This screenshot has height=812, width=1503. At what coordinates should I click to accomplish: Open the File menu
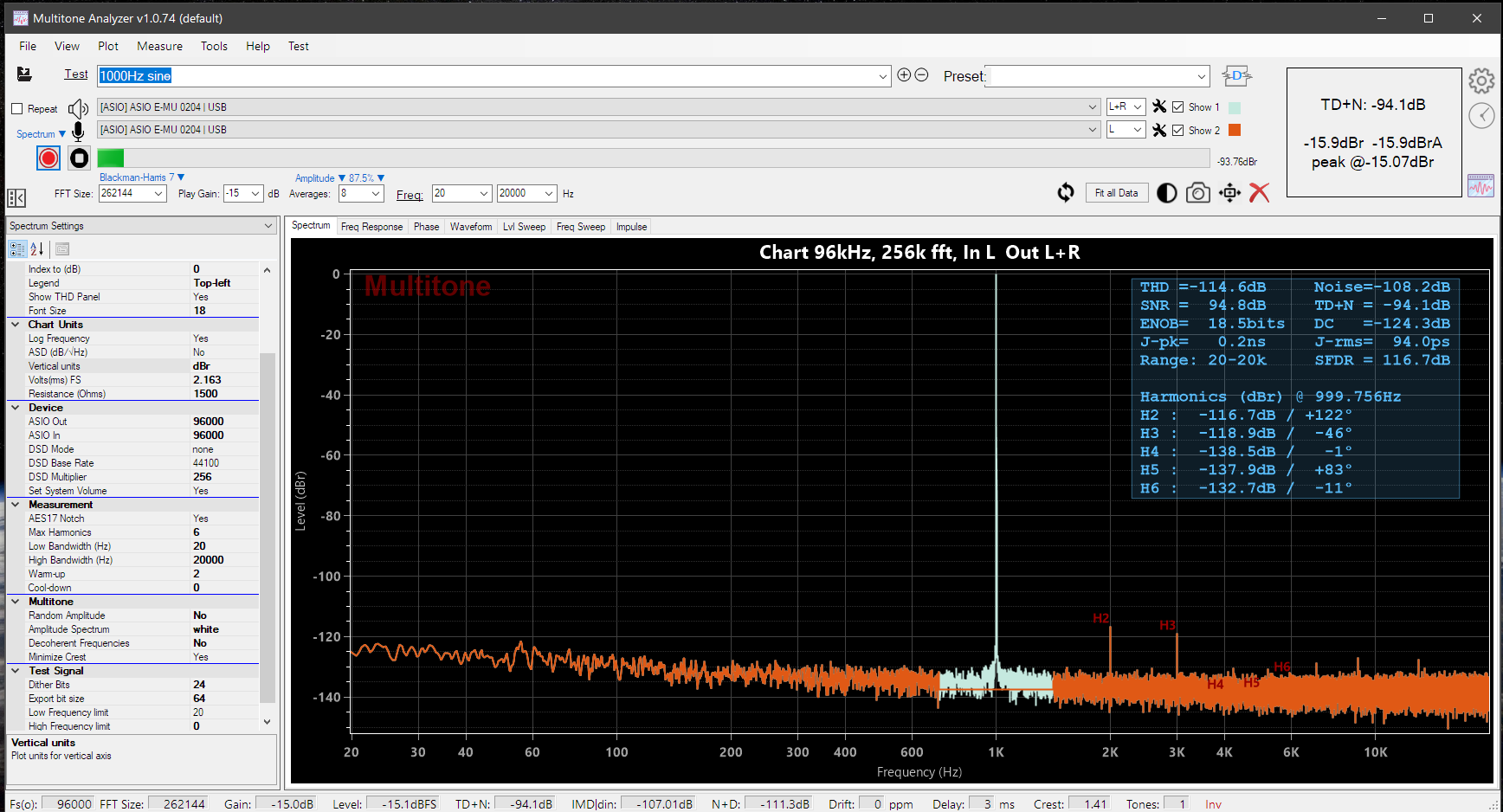(28, 46)
